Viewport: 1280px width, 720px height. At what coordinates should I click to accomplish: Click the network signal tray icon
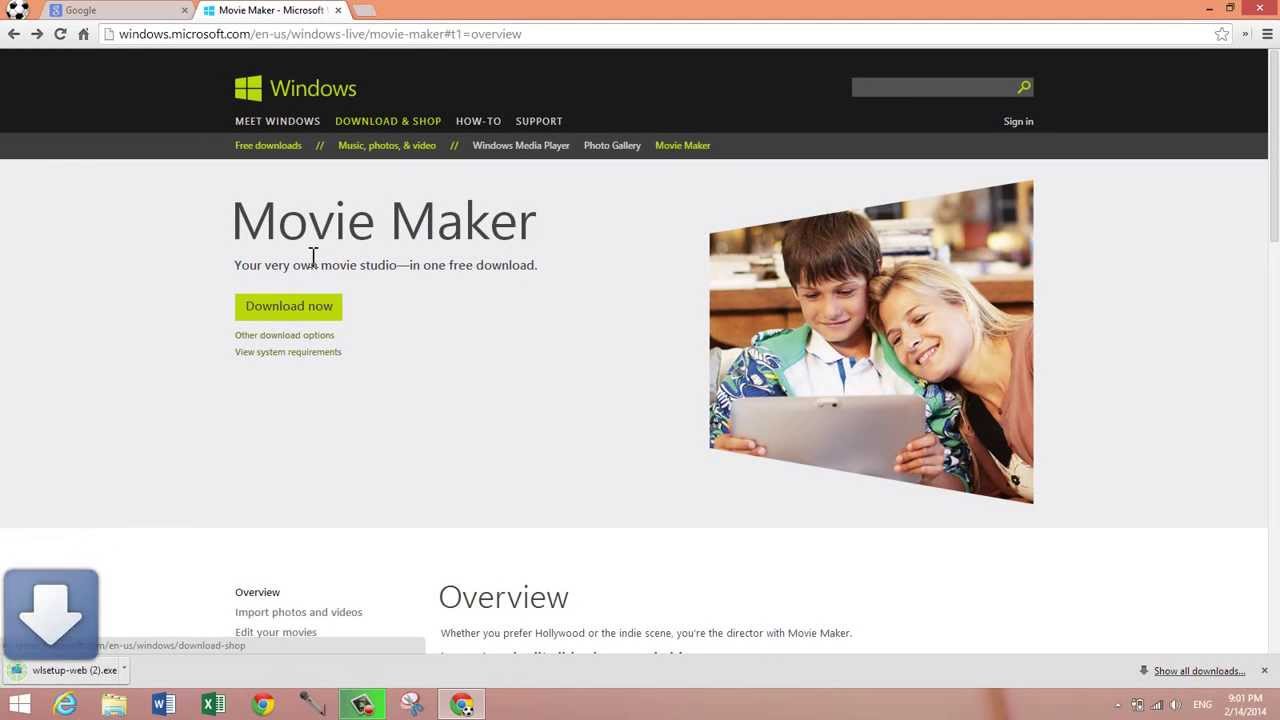click(x=1156, y=705)
